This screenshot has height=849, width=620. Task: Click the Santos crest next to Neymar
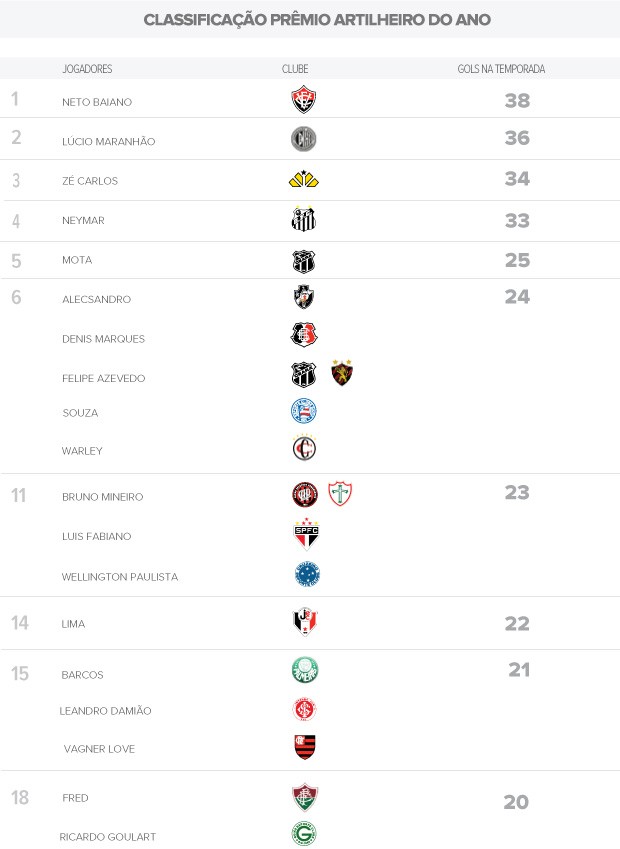(303, 219)
